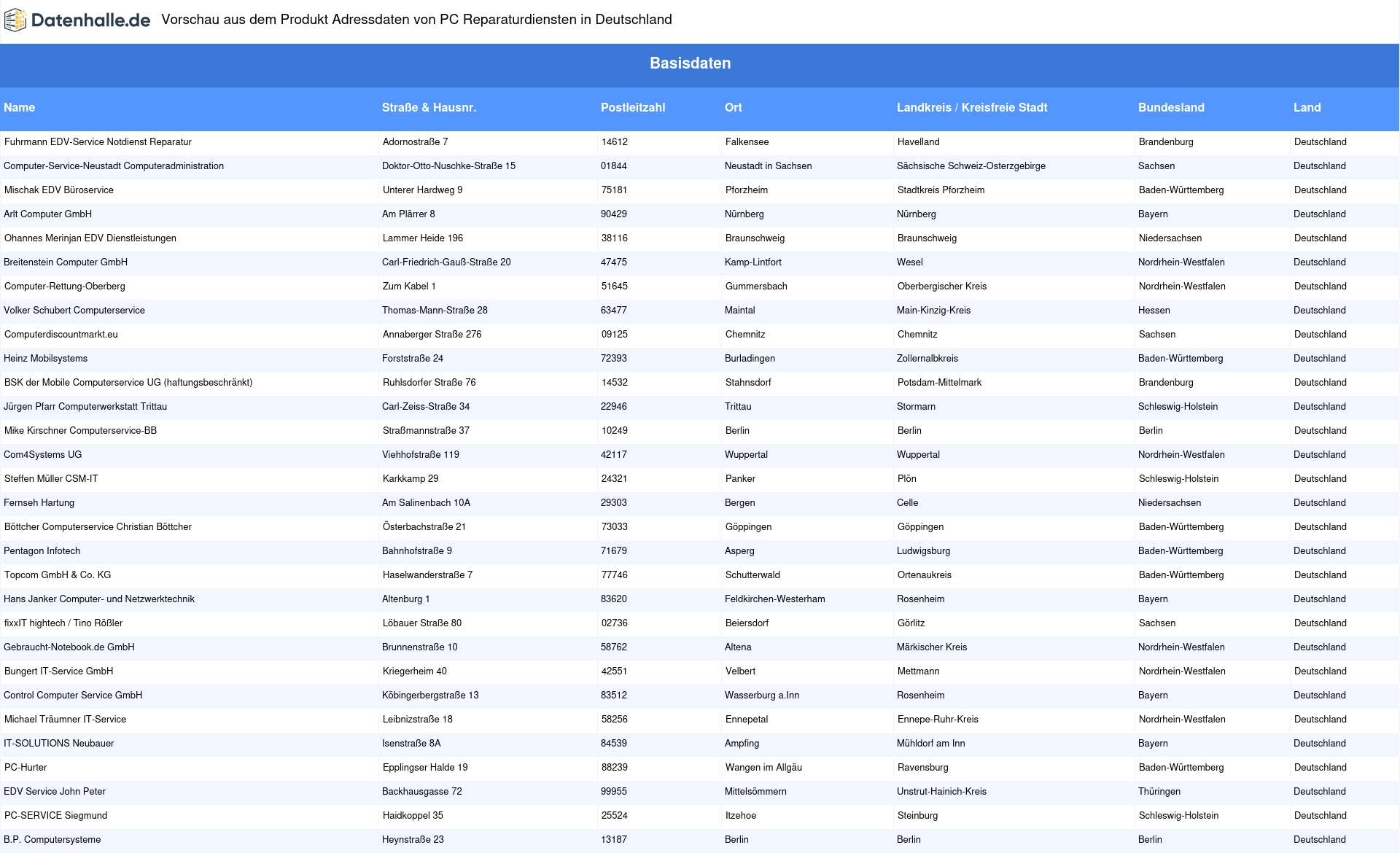The height and width of the screenshot is (853, 1400).
Task: Select the district Mühldorf am Inn
Action: [x=931, y=744]
